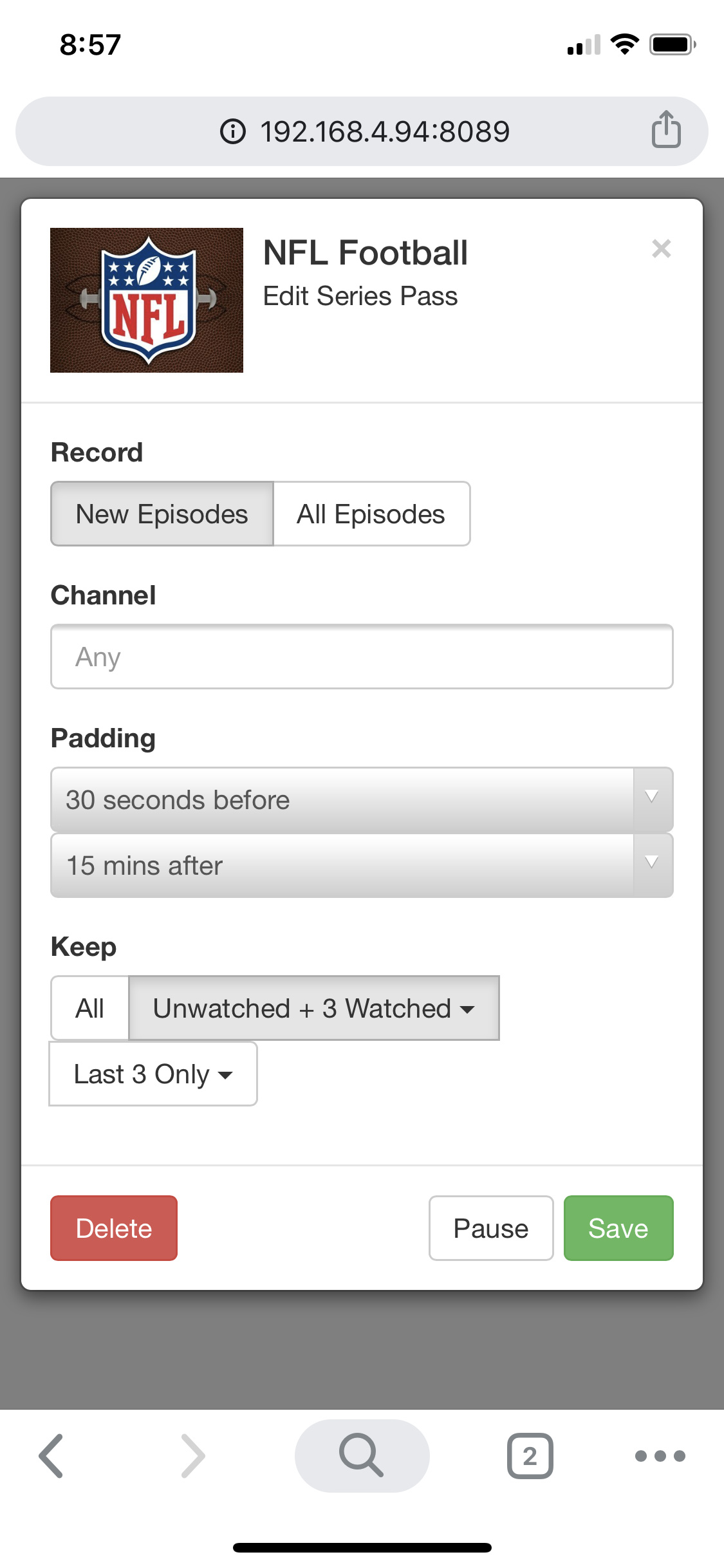Open the three-dot browser menu
The image size is (724, 1568).
(660, 1455)
